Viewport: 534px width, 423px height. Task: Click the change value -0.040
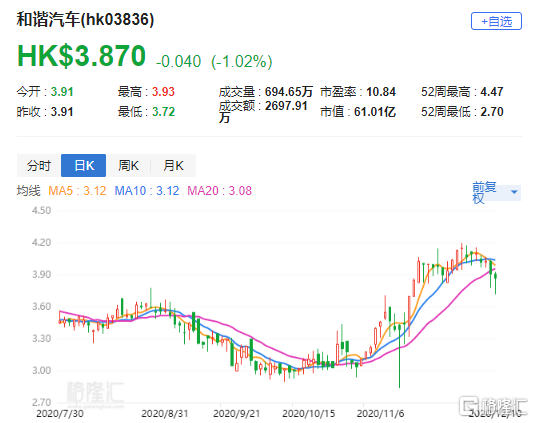[178, 62]
